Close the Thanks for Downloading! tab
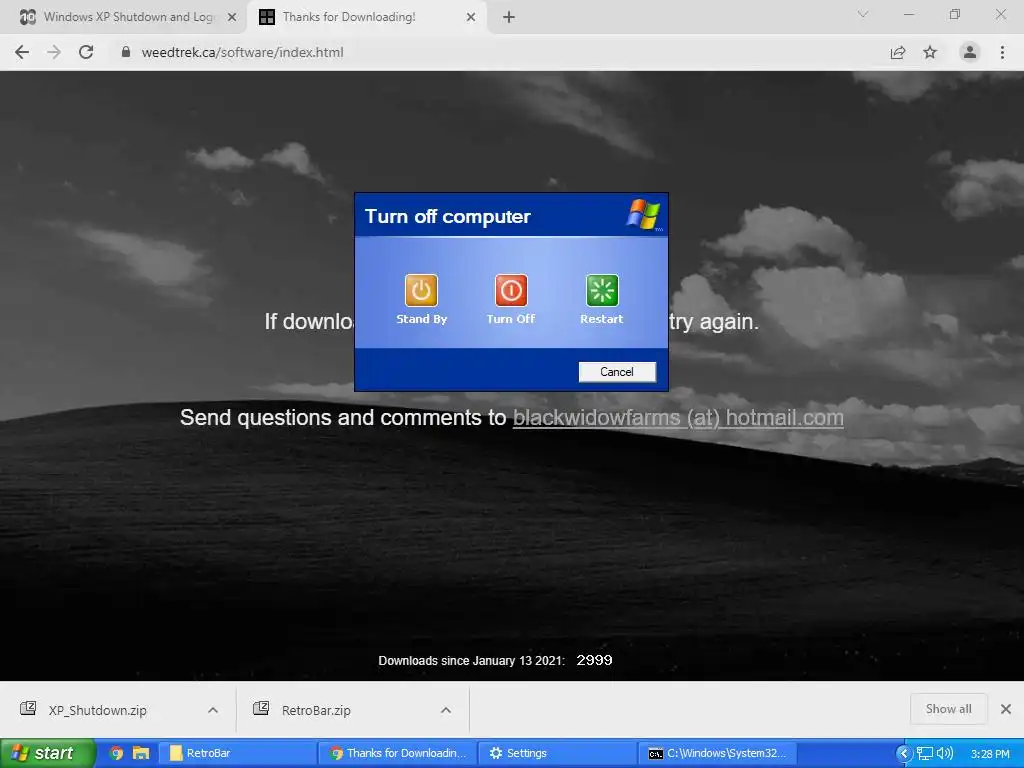Screen dimensions: 1024x768 tap(471, 17)
